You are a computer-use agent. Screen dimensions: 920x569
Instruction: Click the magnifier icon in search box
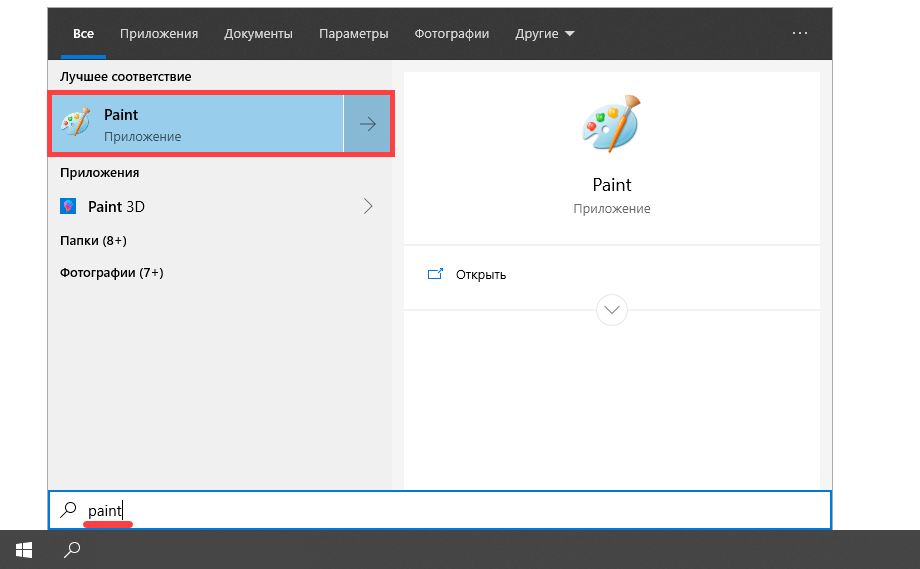(x=68, y=510)
